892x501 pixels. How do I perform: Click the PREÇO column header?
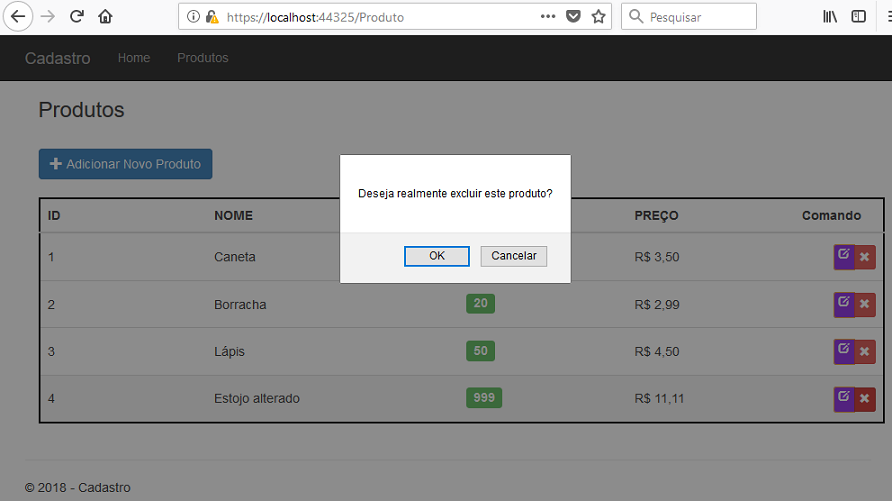(656, 216)
